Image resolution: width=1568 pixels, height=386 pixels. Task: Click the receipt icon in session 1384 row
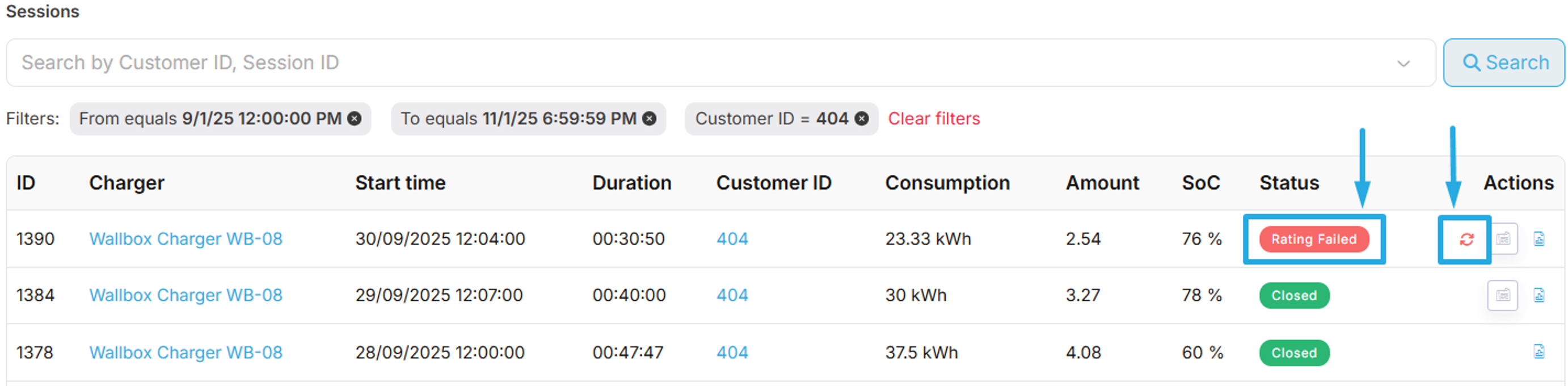(x=1502, y=295)
